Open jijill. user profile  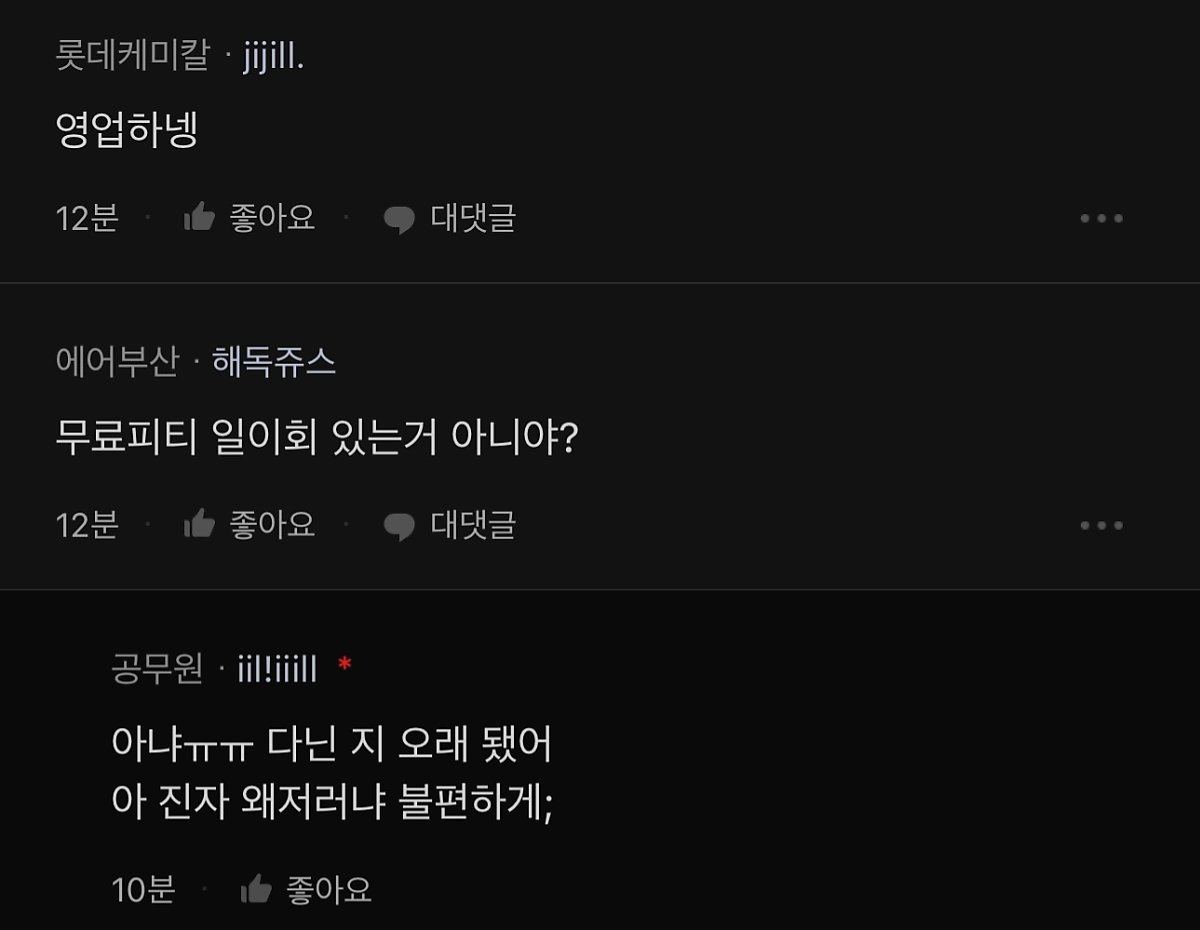point(273,57)
